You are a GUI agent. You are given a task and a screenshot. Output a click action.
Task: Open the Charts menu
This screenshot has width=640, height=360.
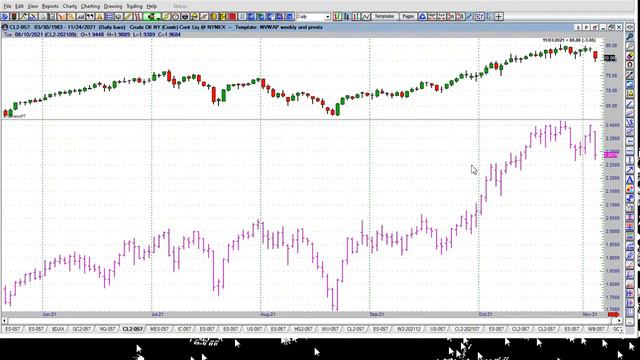70,7
